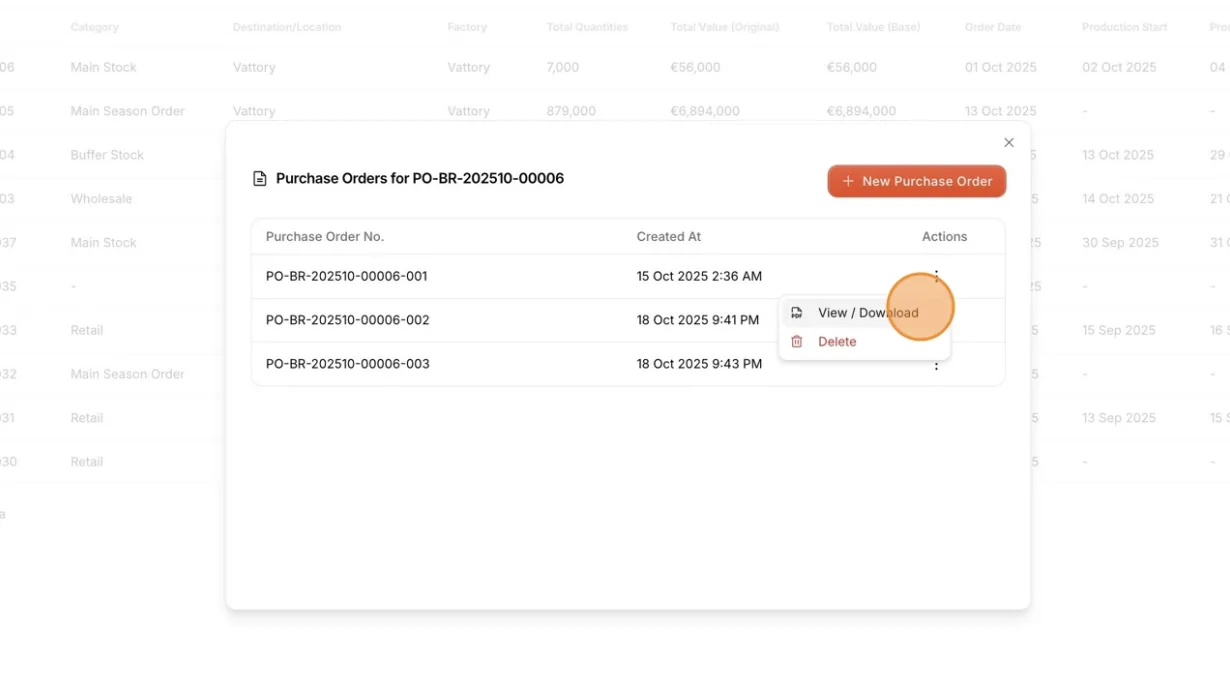
Task: Click the 879,000 quantity cell
Action: pyautogui.click(x=571, y=111)
